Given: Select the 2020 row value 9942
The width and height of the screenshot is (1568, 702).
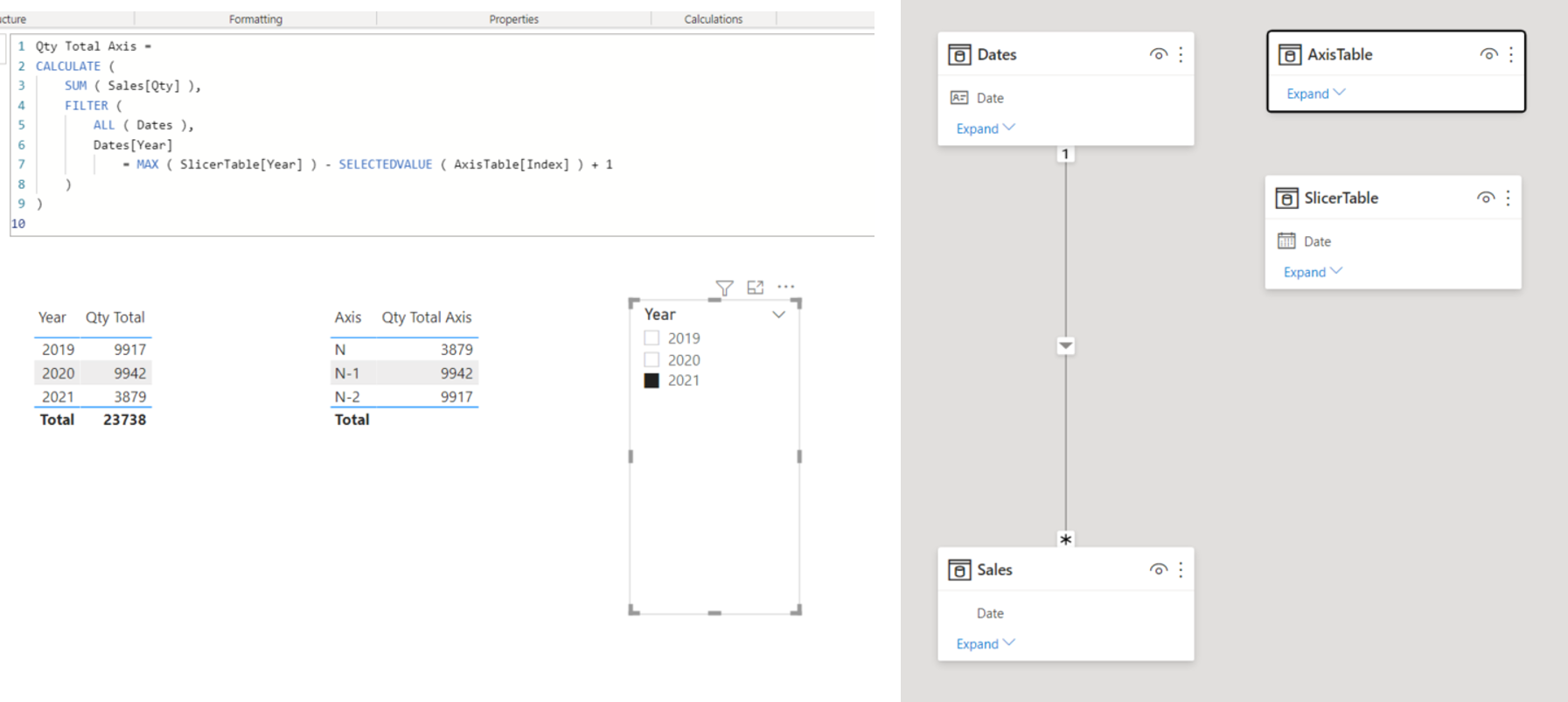Looking at the screenshot, I should 130,373.
